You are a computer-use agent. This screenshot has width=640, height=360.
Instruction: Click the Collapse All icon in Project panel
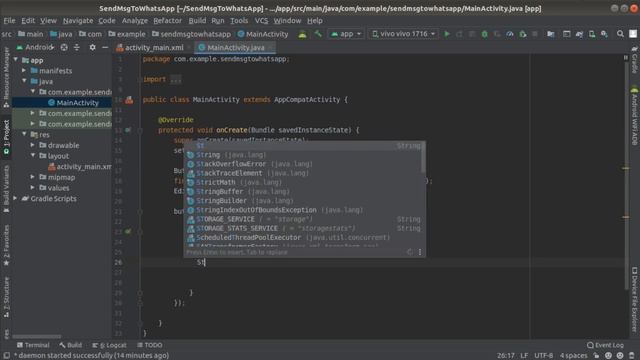pyautogui.click(x=77, y=47)
